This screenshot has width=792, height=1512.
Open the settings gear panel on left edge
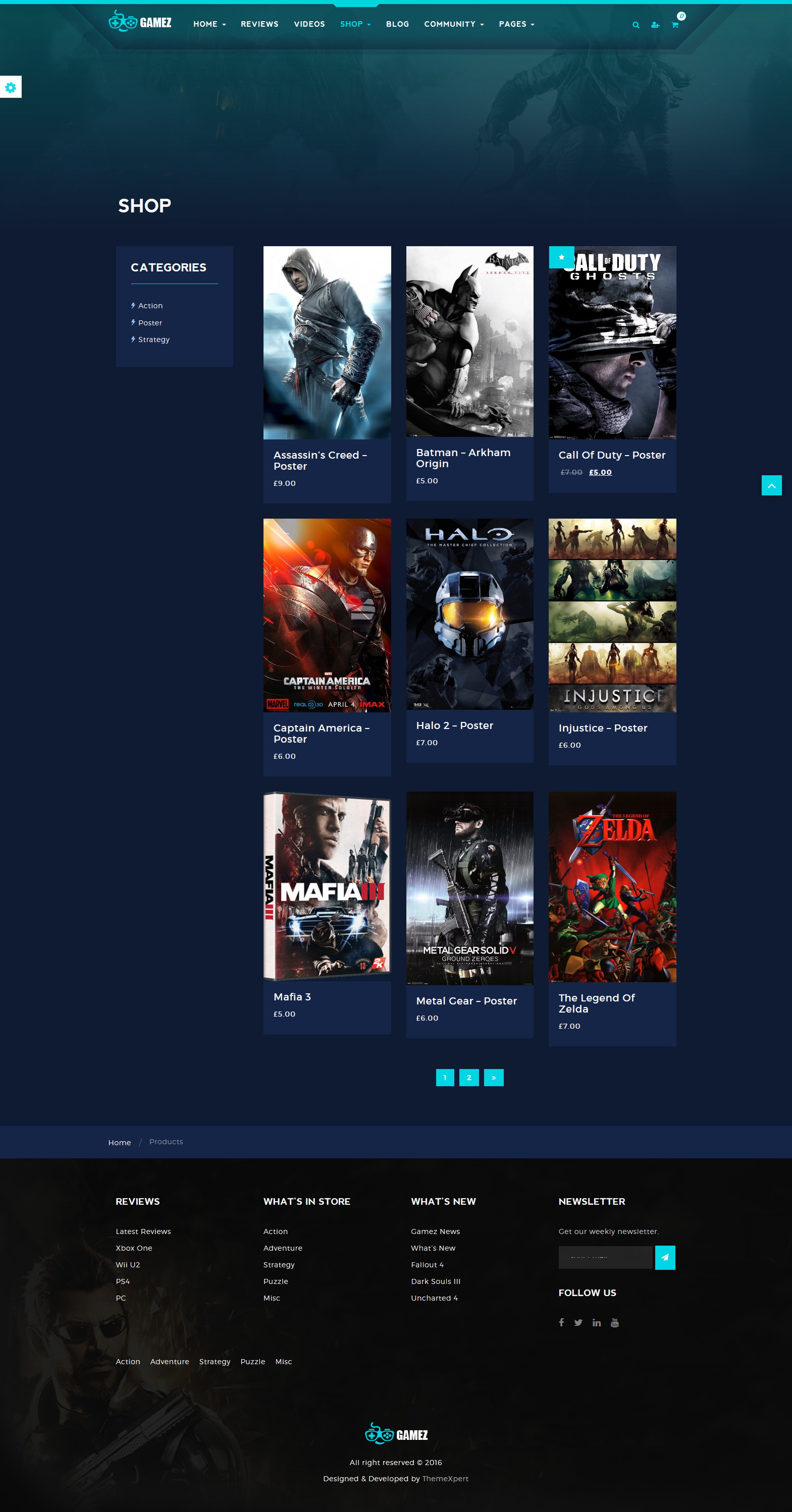pos(11,87)
